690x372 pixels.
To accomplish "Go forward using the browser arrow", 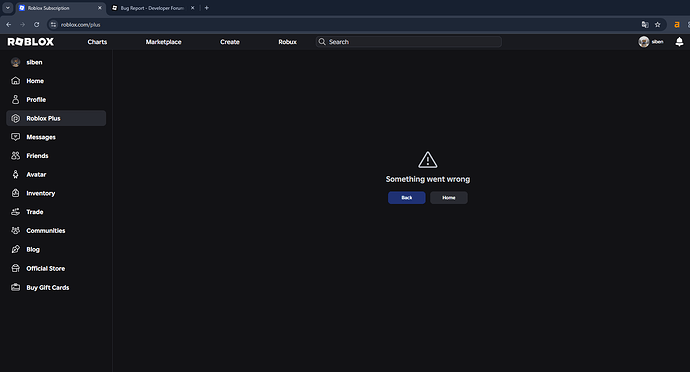I will tap(22, 25).
